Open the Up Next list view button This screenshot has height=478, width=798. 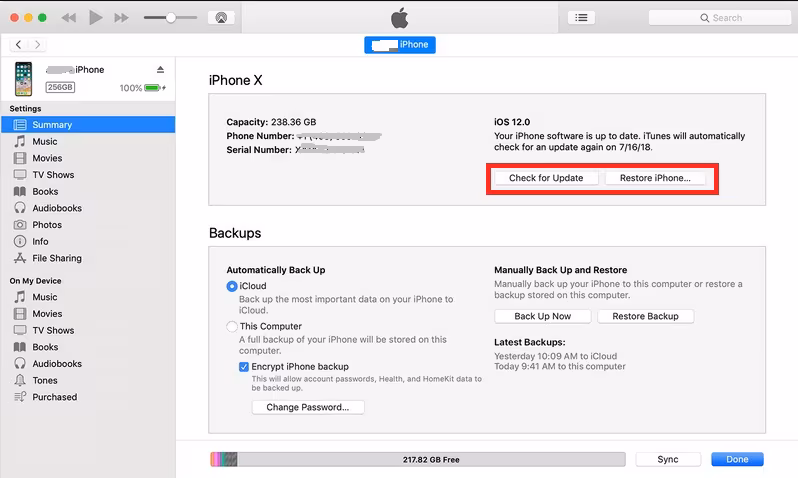(x=581, y=18)
